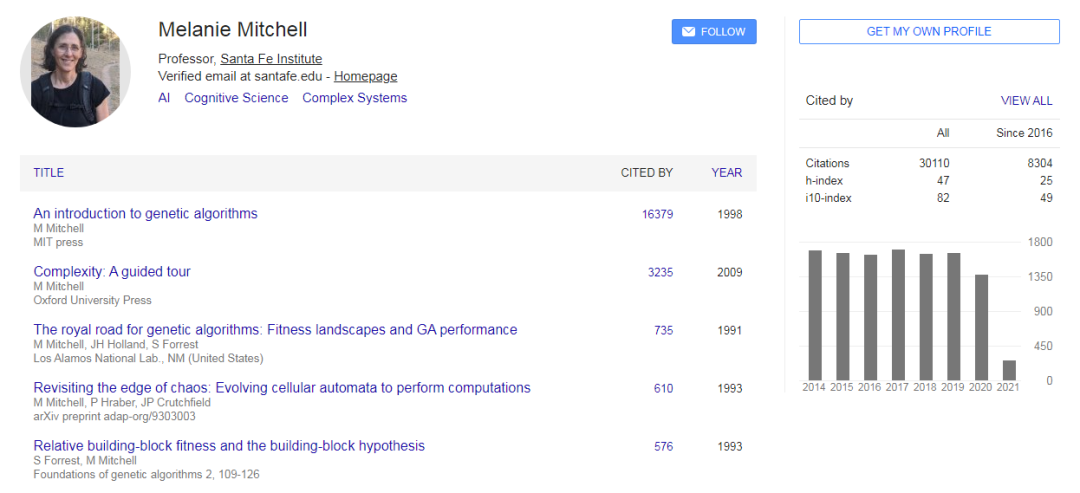Open 'Complexity: A guided tour' paper

point(112,271)
